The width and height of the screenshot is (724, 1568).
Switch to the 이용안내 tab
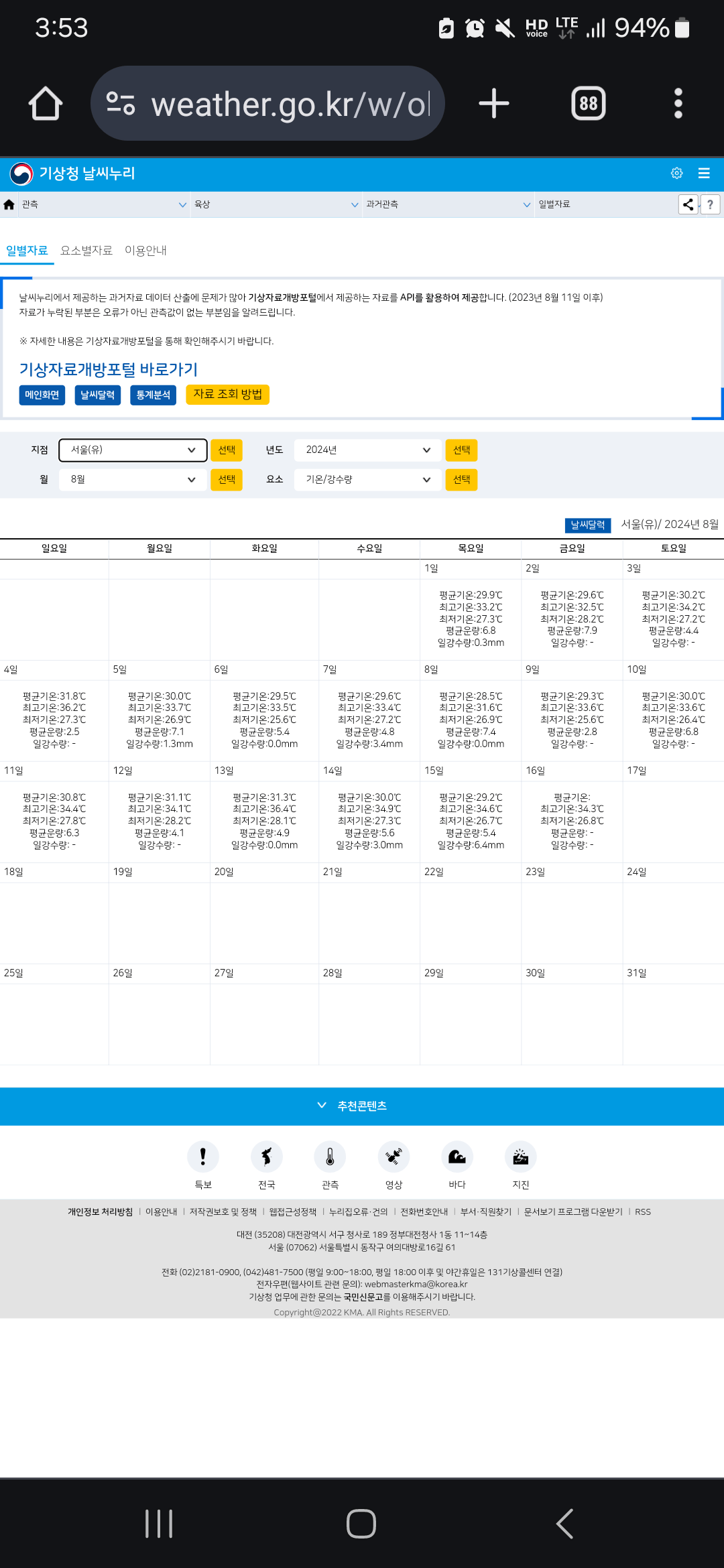pyautogui.click(x=145, y=251)
